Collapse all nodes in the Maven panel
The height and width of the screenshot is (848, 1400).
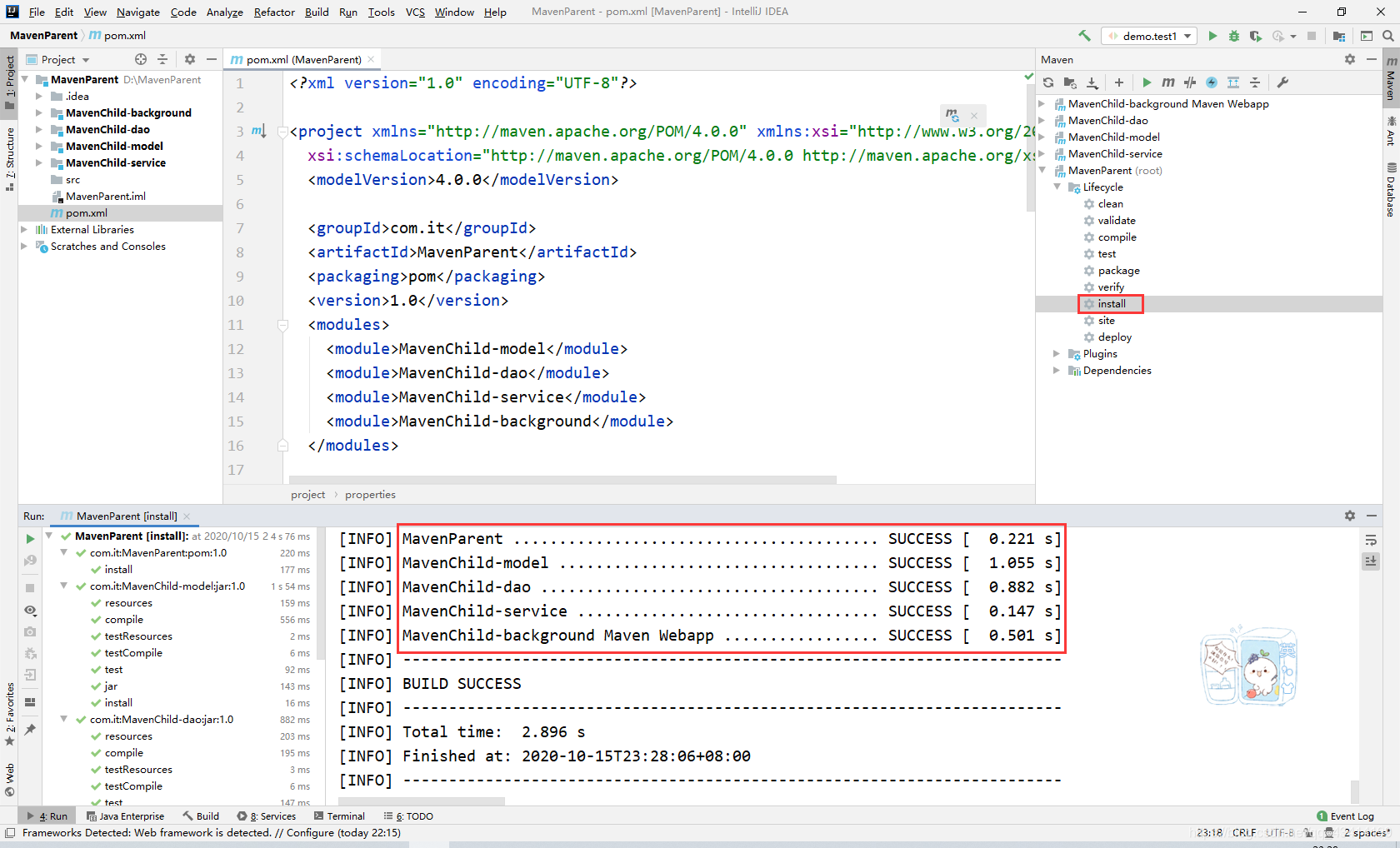pyautogui.click(x=1255, y=82)
